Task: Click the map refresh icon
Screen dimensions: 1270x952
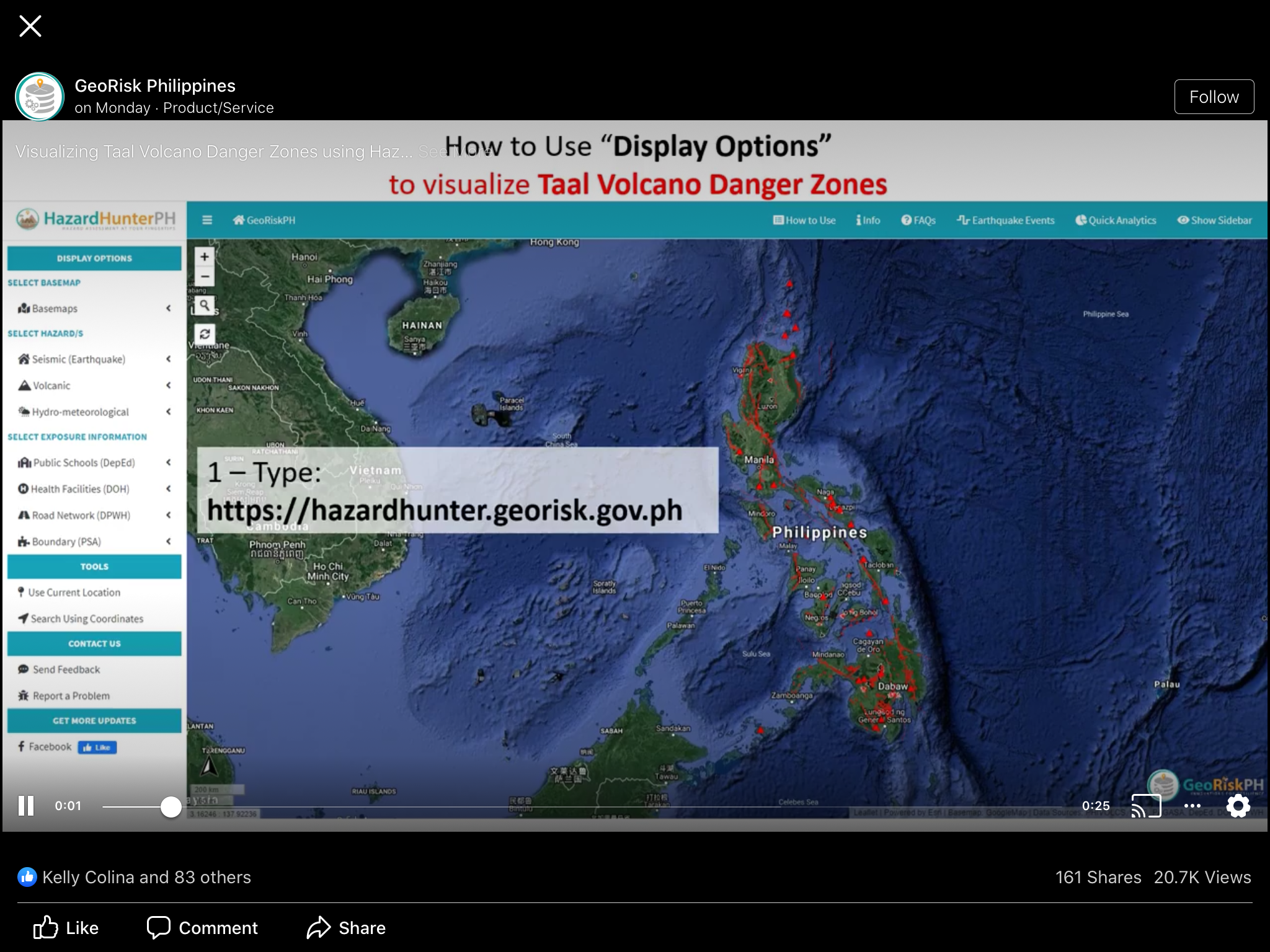Action: [x=205, y=333]
